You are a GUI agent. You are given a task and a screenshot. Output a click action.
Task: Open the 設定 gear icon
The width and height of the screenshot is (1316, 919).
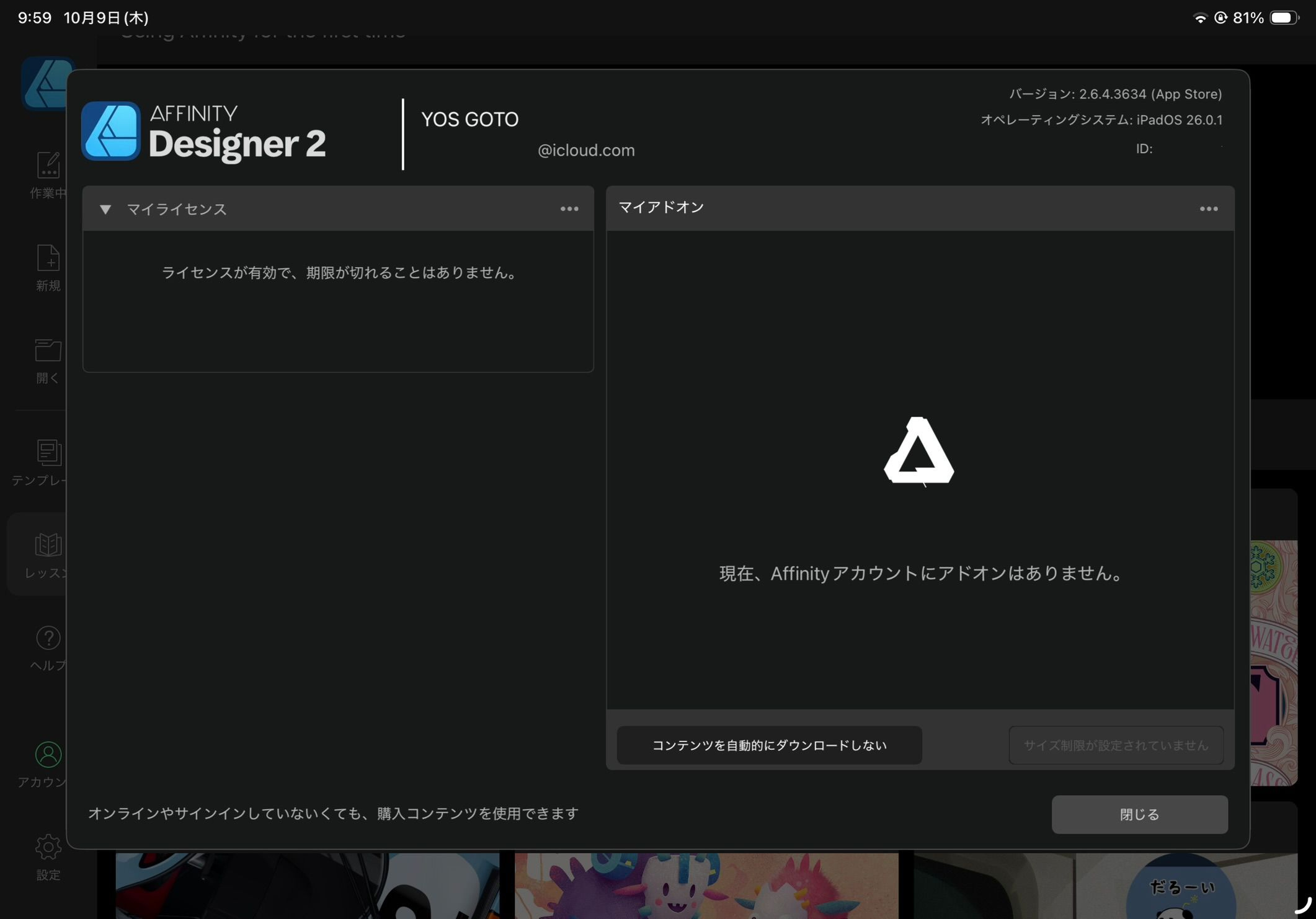48,847
